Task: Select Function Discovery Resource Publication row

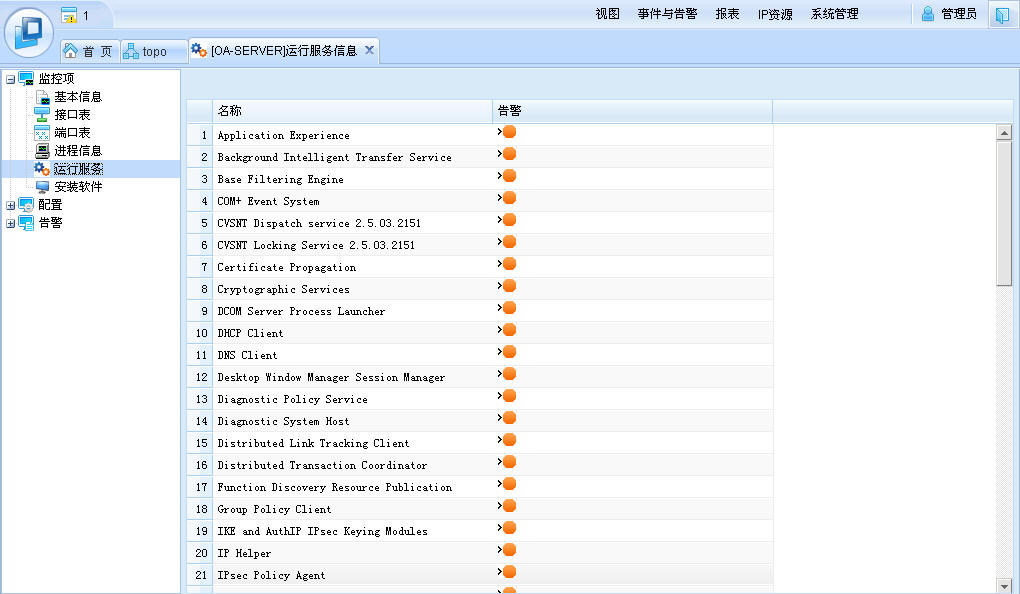Action: tap(480, 487)
